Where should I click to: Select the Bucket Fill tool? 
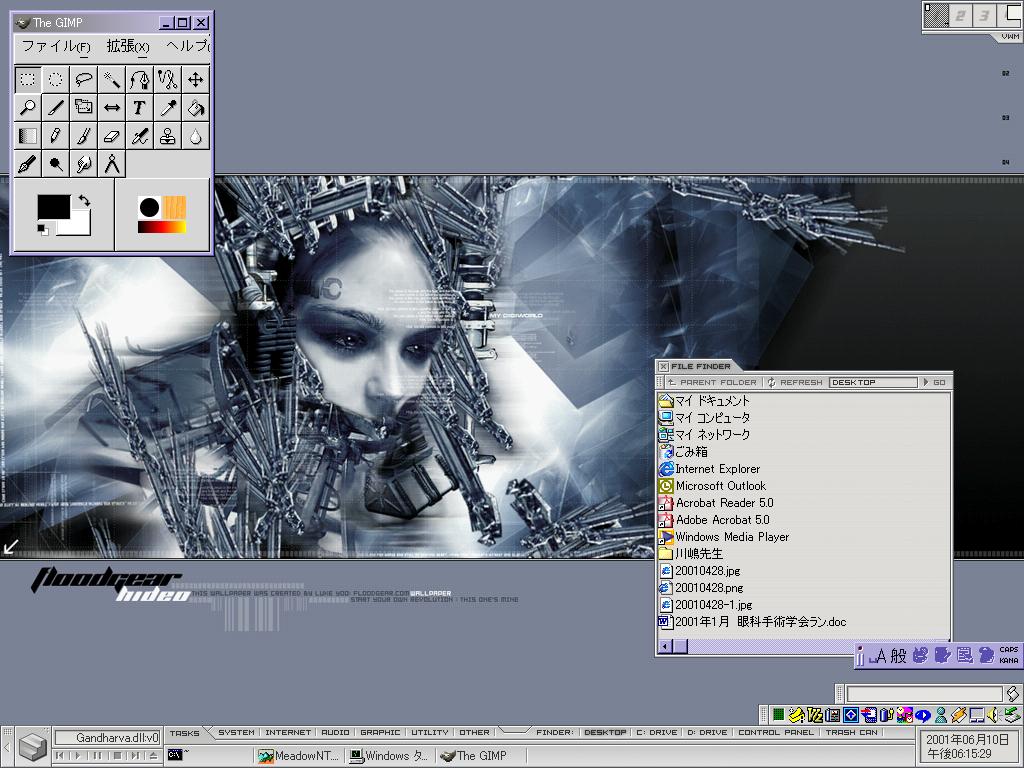(x=196, y=108)
